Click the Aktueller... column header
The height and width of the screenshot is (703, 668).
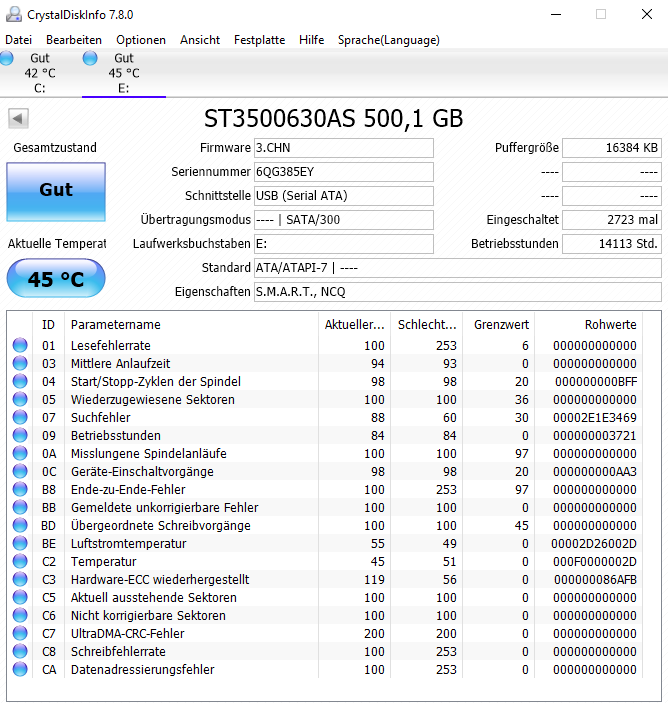pyautogui.click(x=355, y=324)
